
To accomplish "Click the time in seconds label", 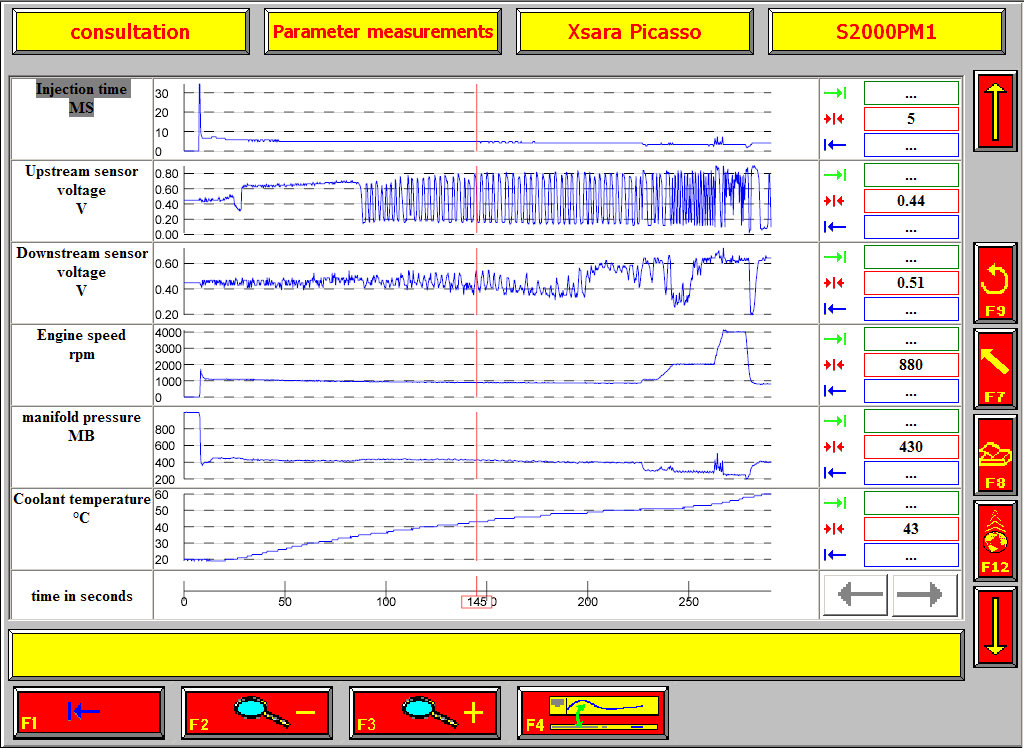I will (82, 596).
